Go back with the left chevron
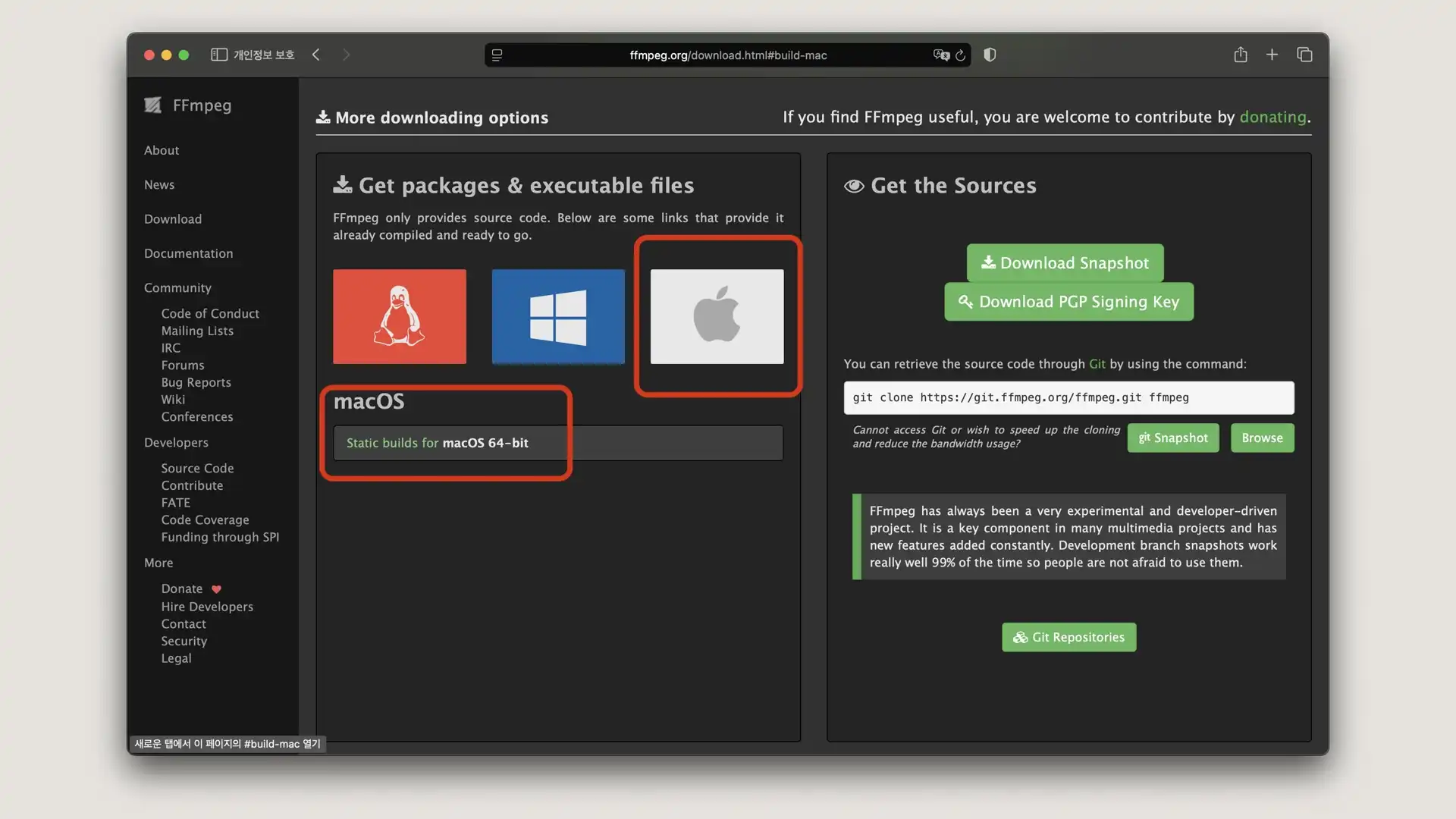Viewport: 1456px width, 819px height. click(316, 55)
